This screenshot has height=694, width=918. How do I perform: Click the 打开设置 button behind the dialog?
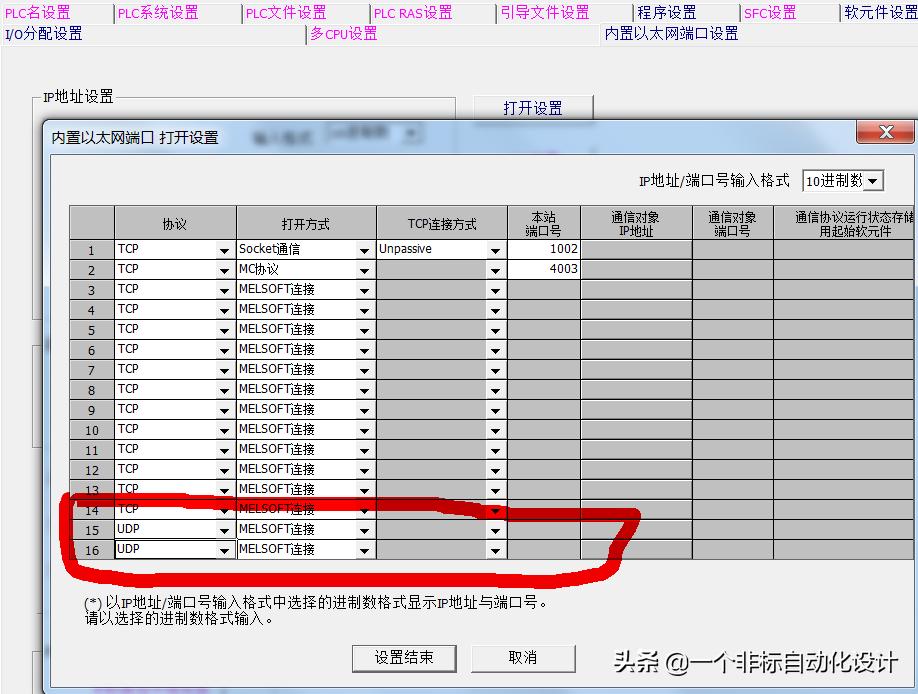[533, 108]
